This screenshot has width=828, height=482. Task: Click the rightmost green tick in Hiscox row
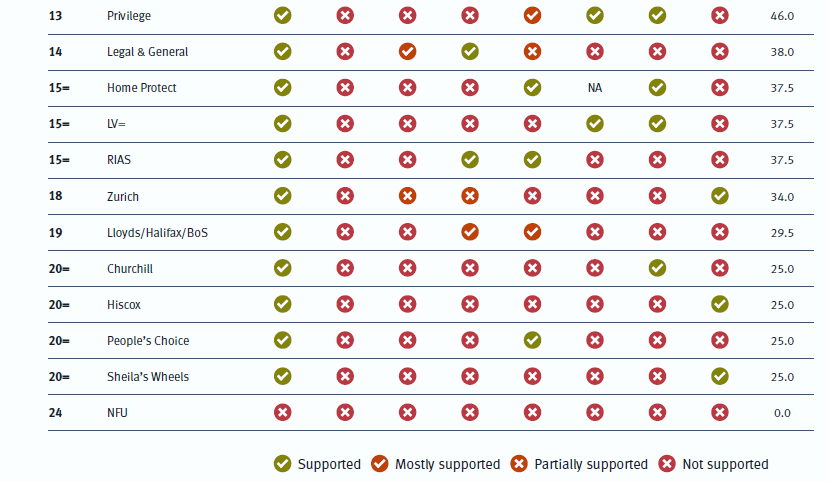(719, 304)
